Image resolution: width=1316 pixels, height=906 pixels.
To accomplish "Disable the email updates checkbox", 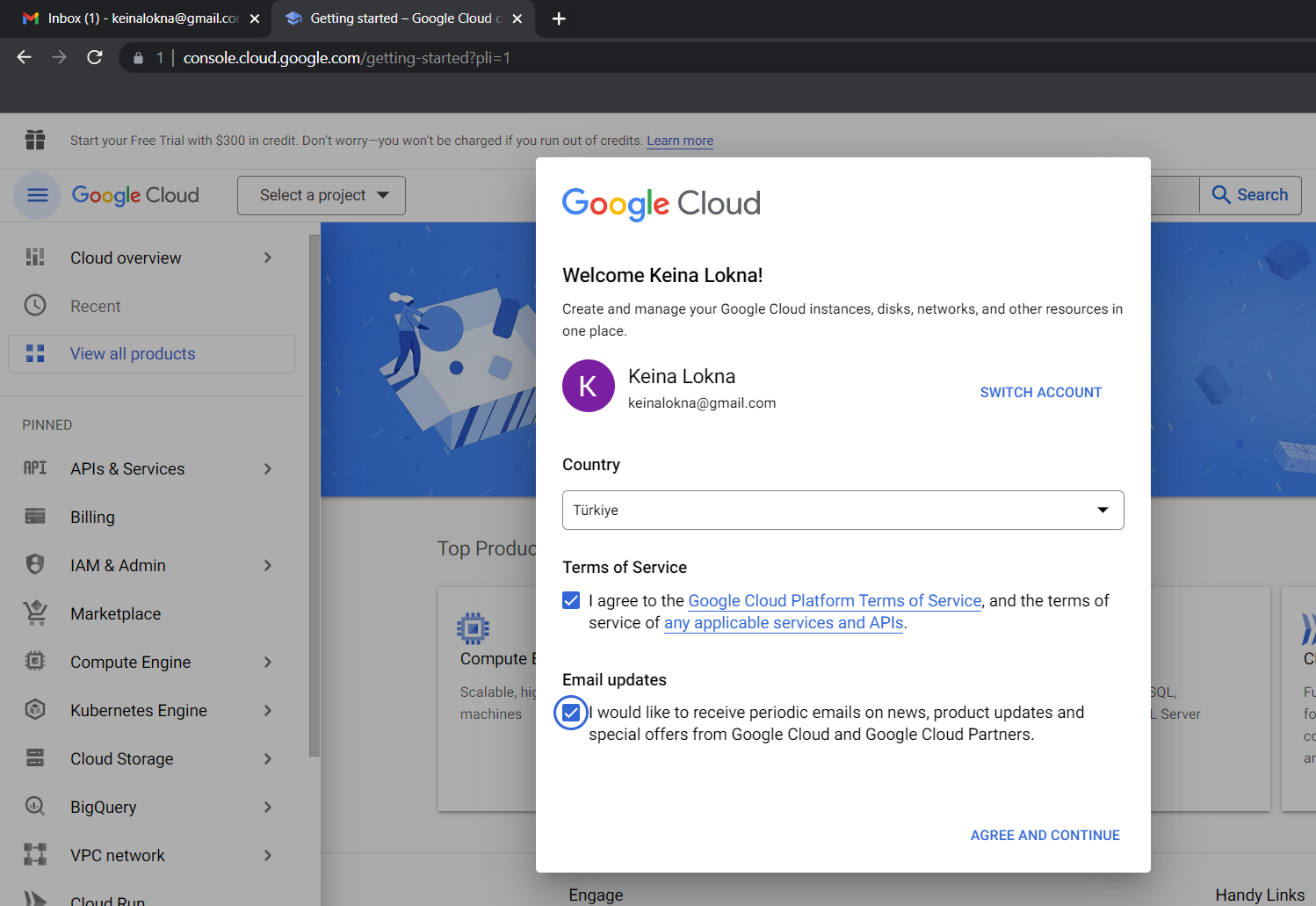I will 571,712.
